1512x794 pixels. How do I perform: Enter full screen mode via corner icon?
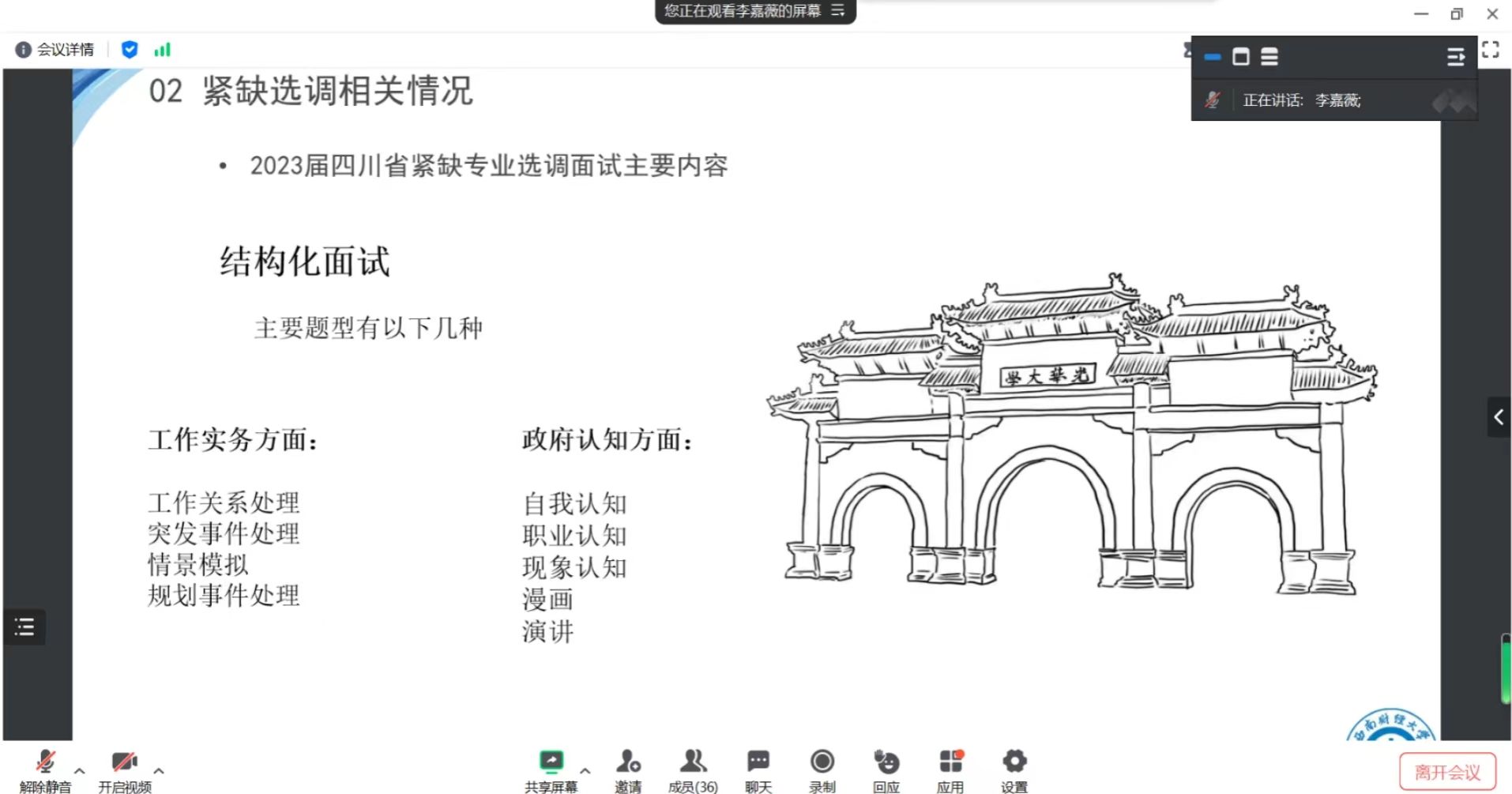pyautogui.click(x=1490, y=50)
